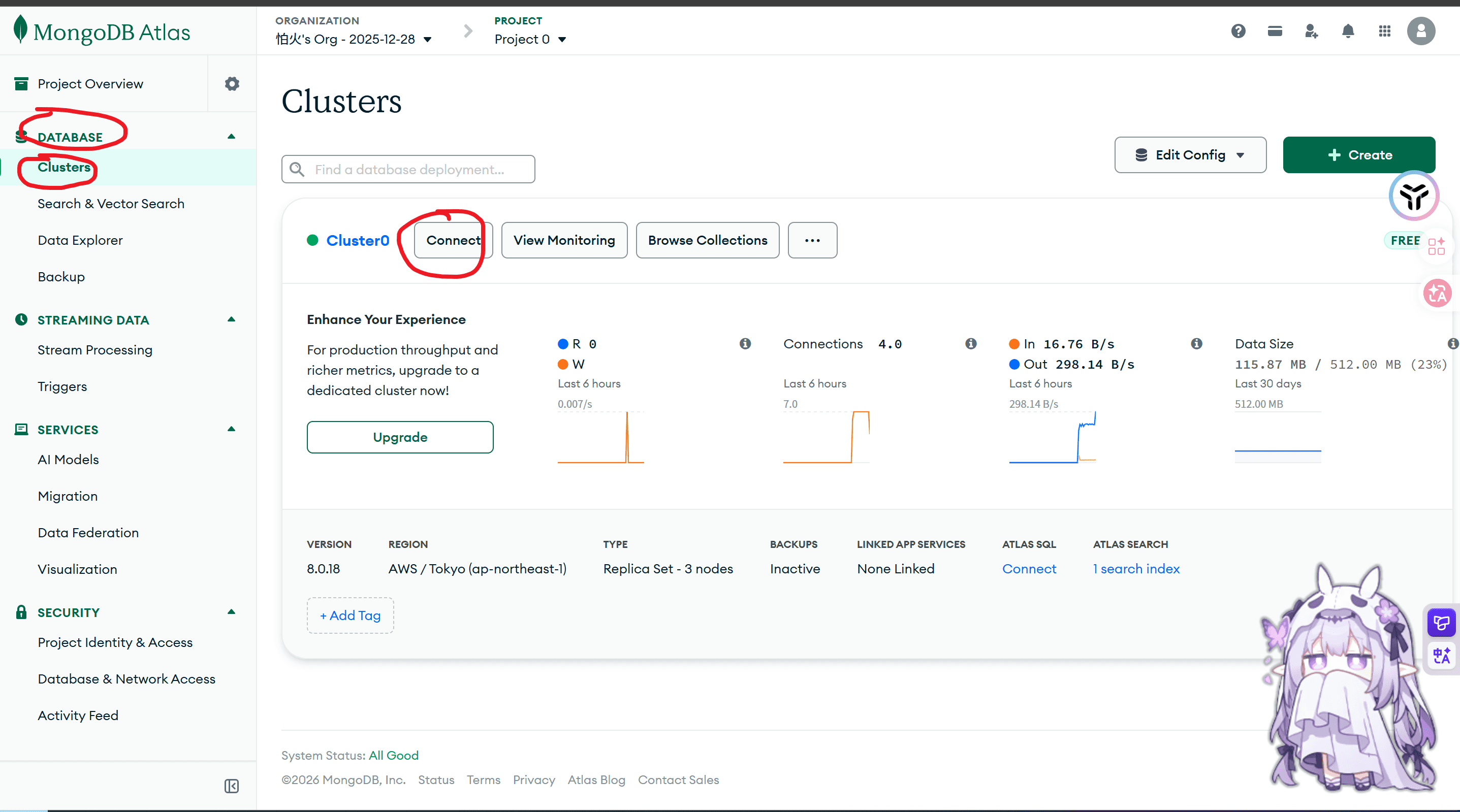Open the Cluster0 more options menu
The width and height of the screenshot is (1460, 812).
(x=812, y=240)
